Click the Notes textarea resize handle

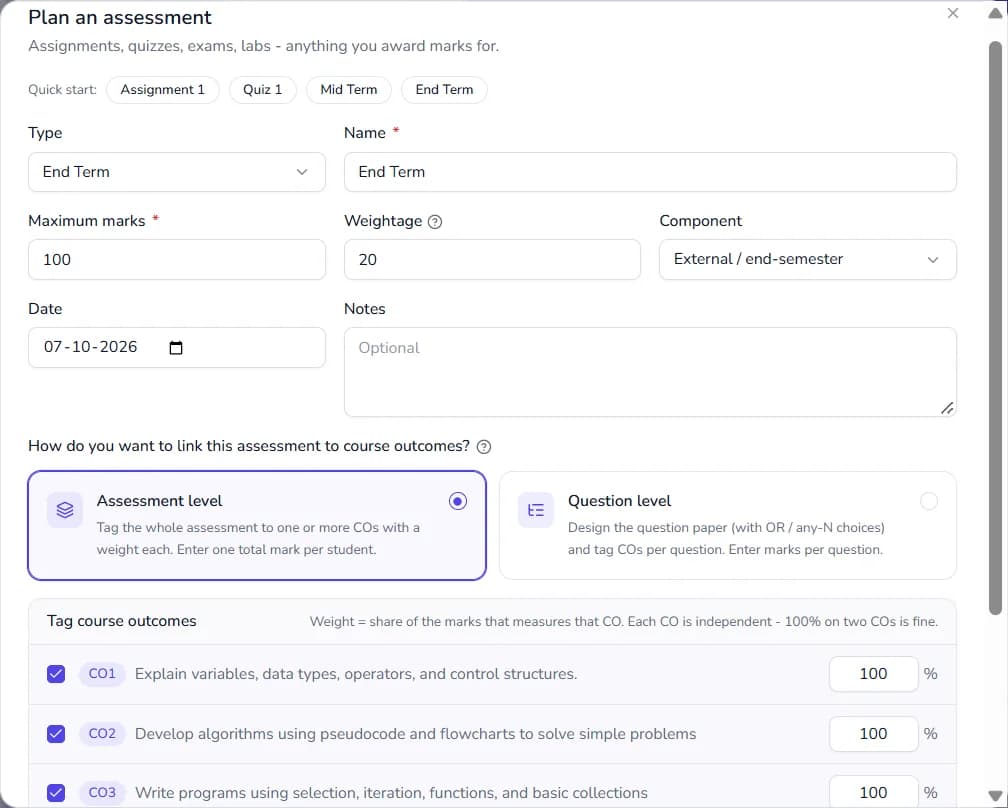(947, 408)
